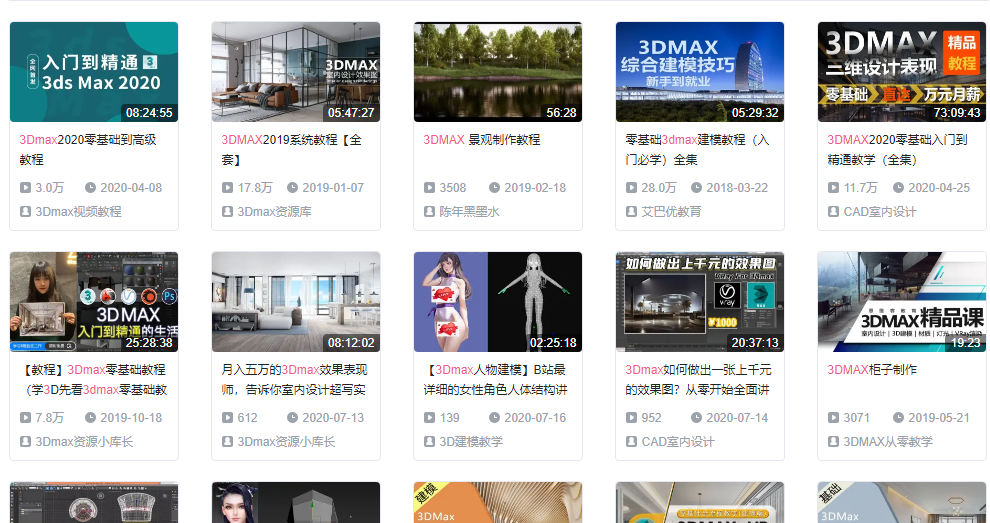Click the uploader icon beside 3DMAX从零教学
990x523 pixels.
[833, 442]
